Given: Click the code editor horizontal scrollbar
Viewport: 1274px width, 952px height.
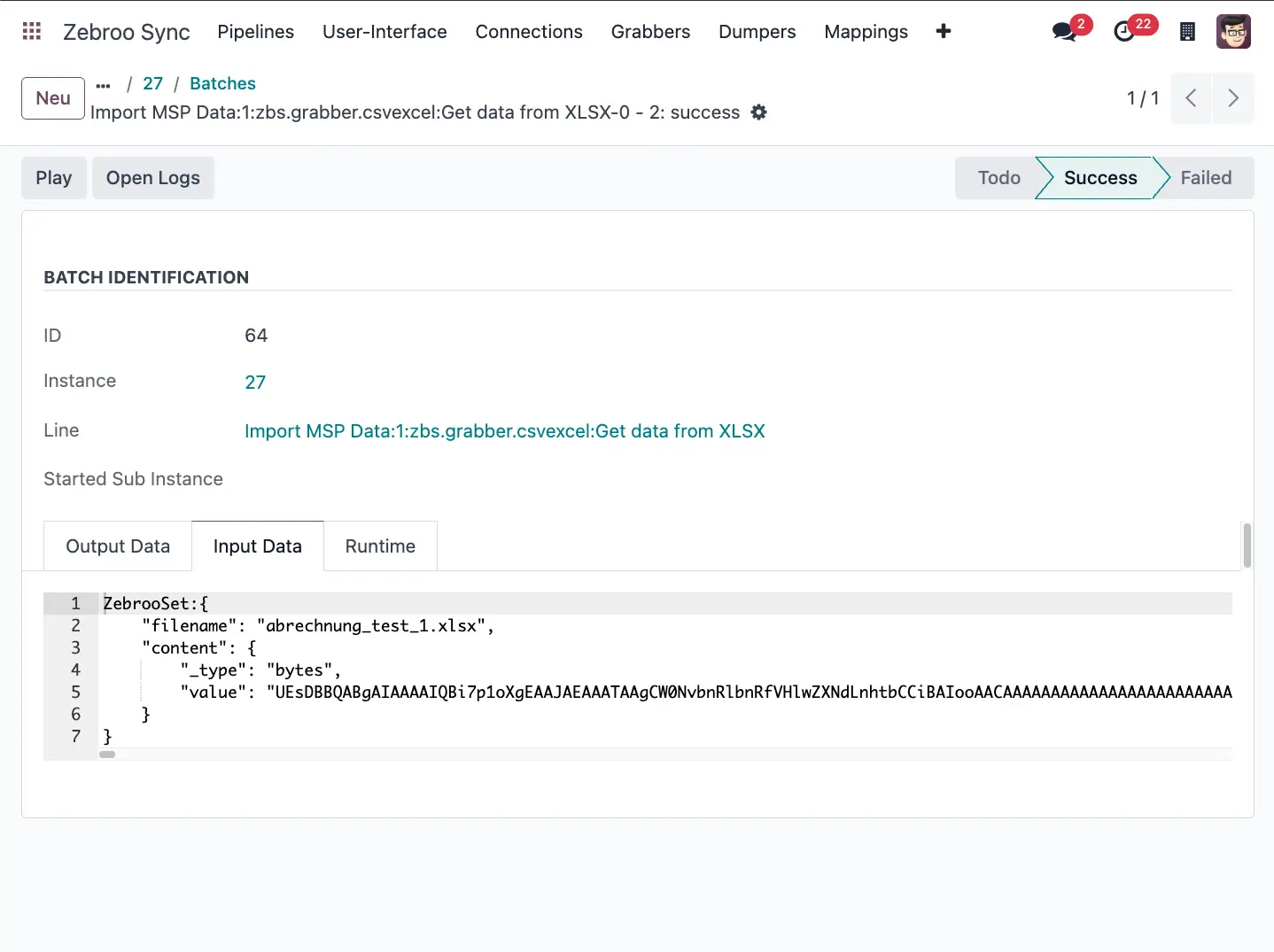Looking at the screenshot, I should click(x=107, y=755).
